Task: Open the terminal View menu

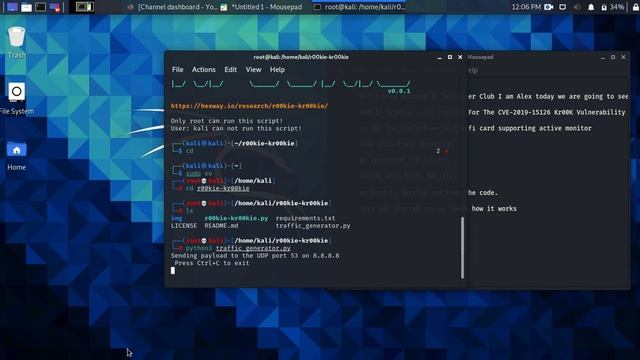Action: [253, 69]
